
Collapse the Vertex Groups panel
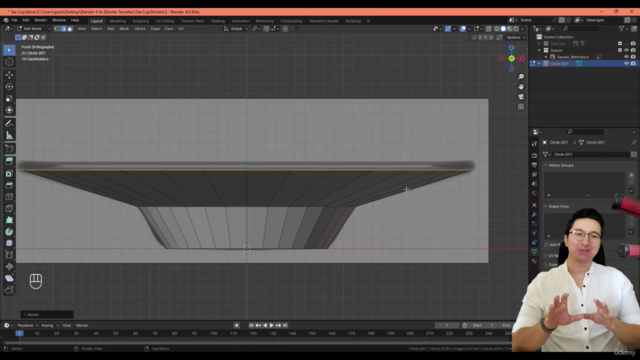click(546, 165)
